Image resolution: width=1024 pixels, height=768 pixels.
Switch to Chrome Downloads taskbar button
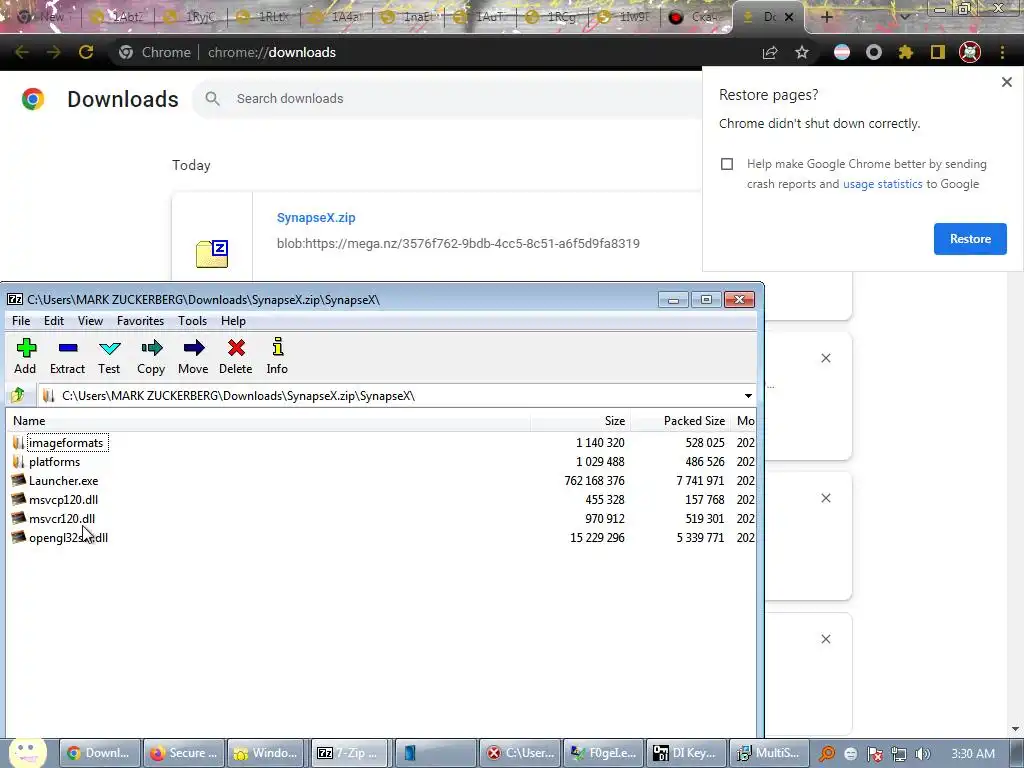(100, 753)
